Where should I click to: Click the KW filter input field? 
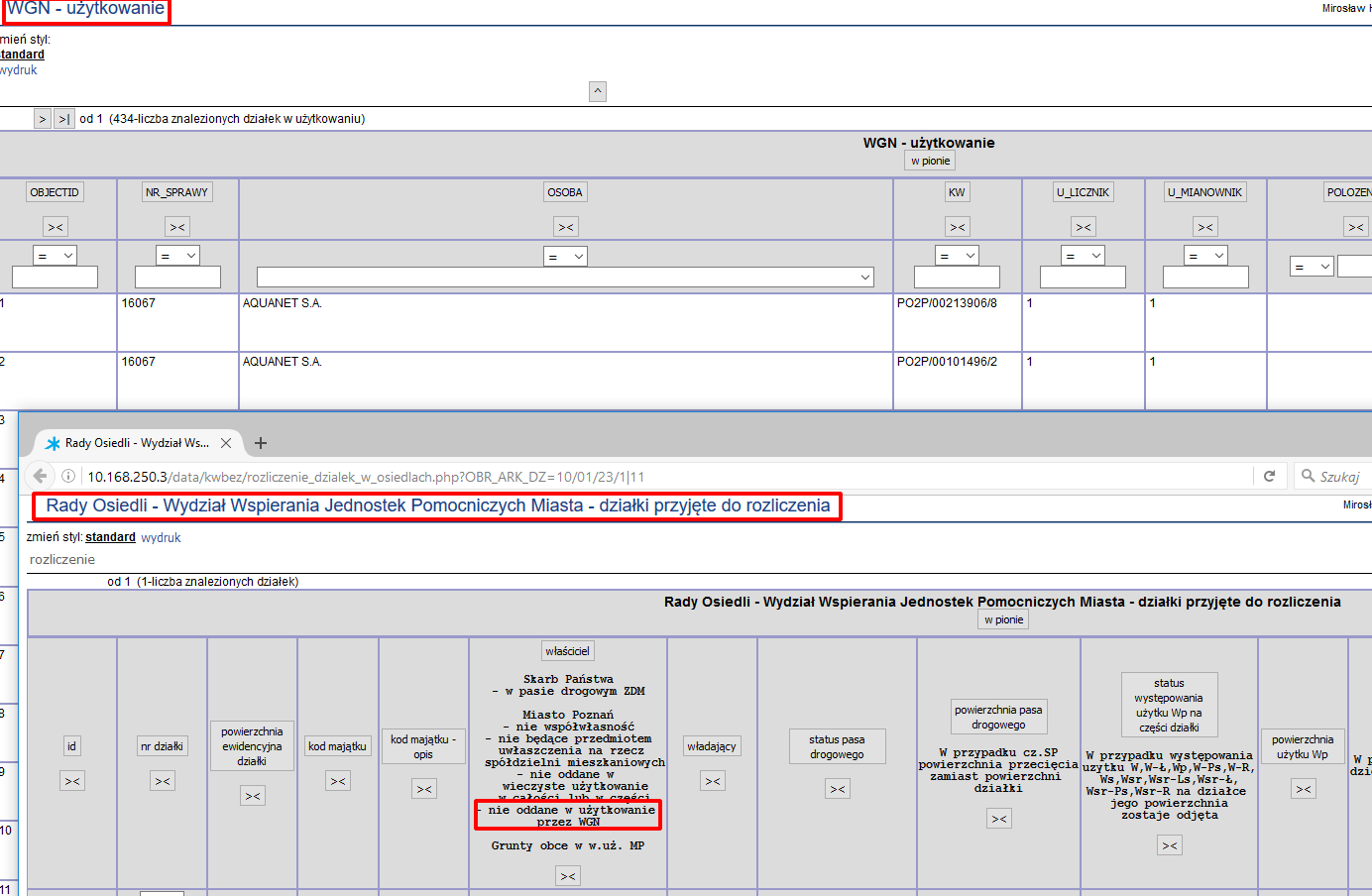click(x=957, y=278)
